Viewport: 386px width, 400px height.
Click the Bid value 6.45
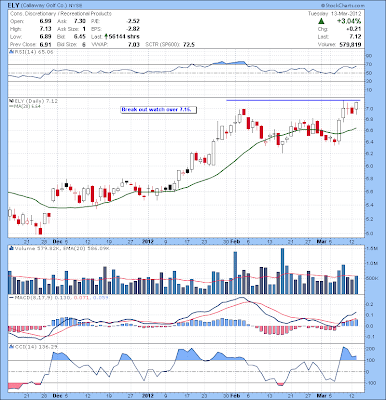pos(80,37)
